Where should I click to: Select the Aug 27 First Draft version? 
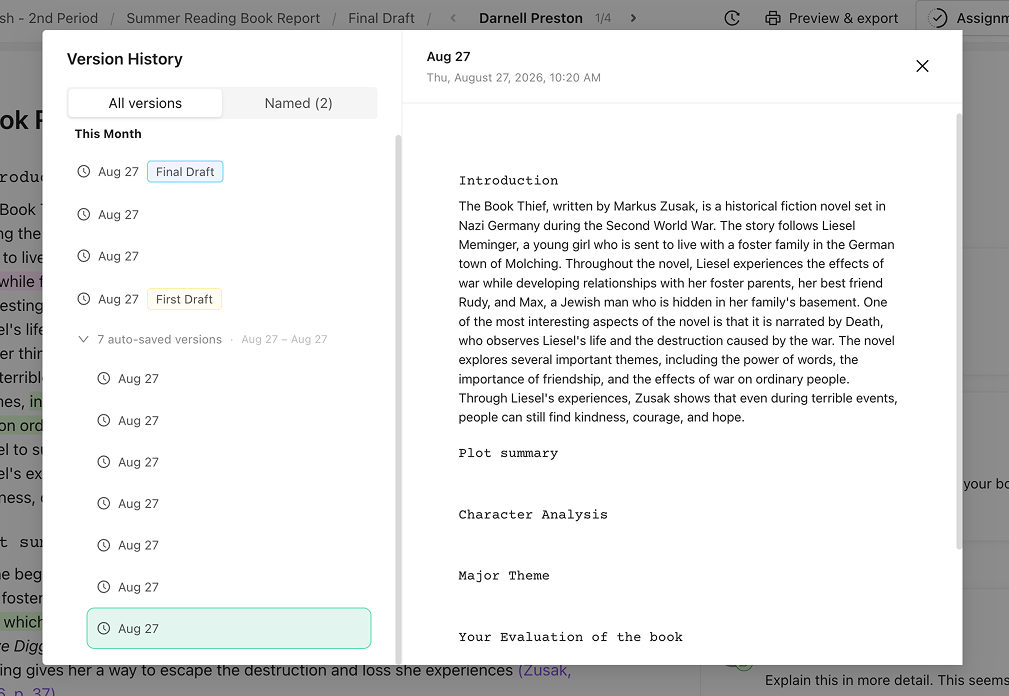point(222,299)
